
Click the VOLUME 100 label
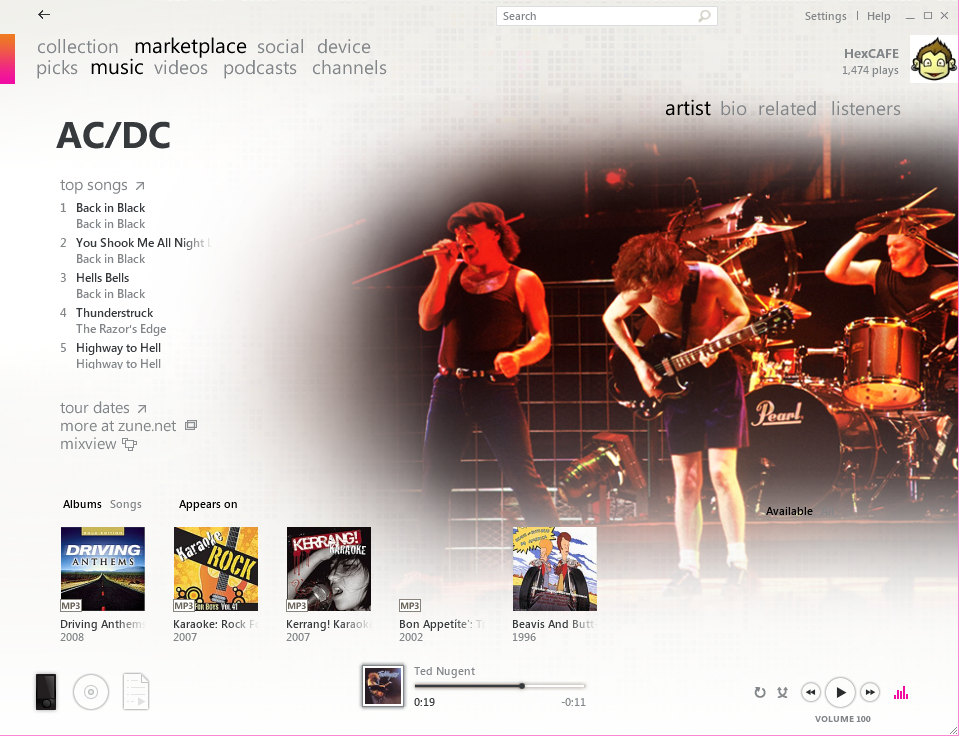(842, 719)
